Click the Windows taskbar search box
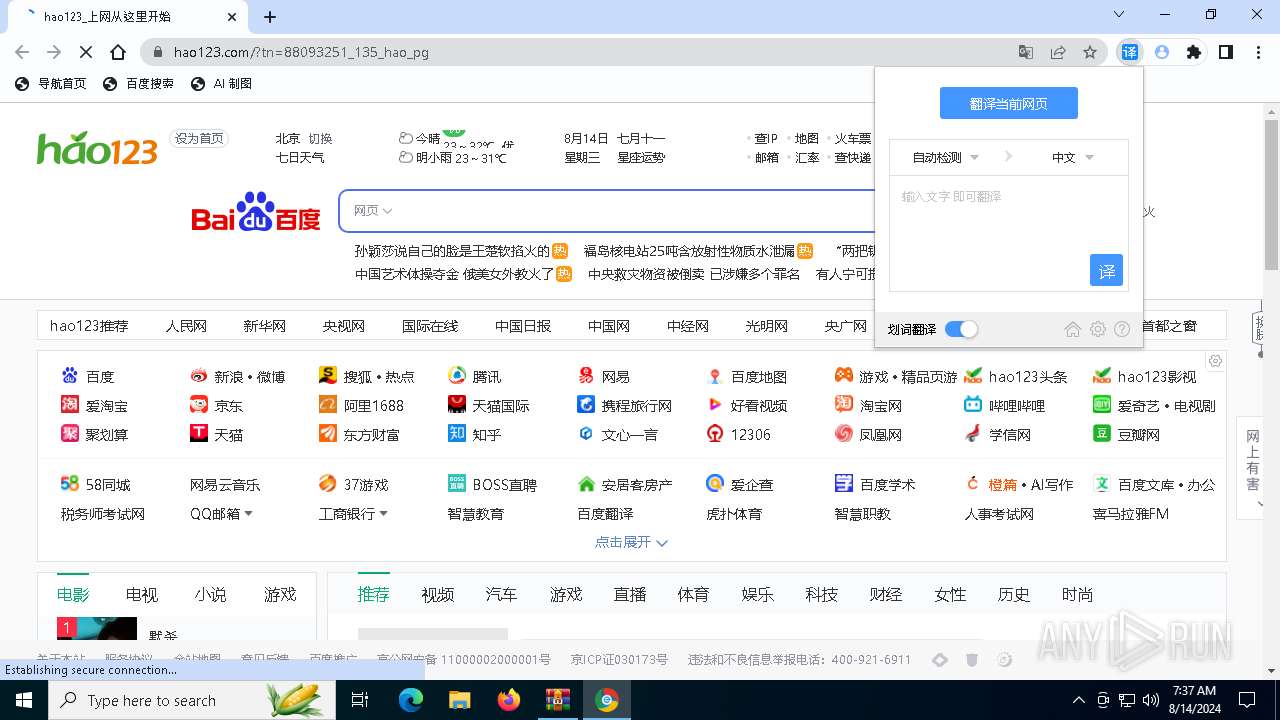This screenshot has width=1280, height=720. coord(192,700)
